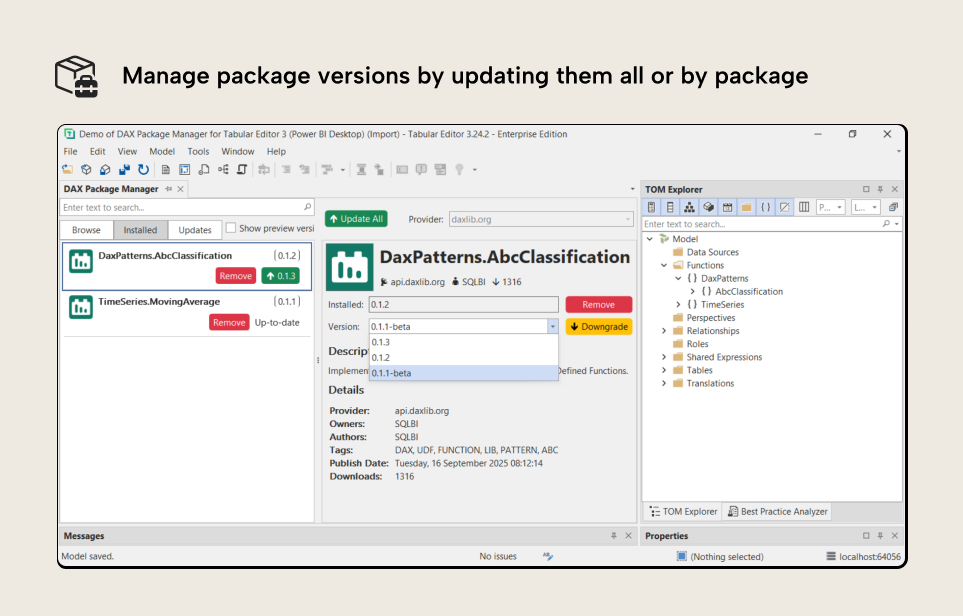
Task: Open the Tools menu
Action: coord(198,152)
